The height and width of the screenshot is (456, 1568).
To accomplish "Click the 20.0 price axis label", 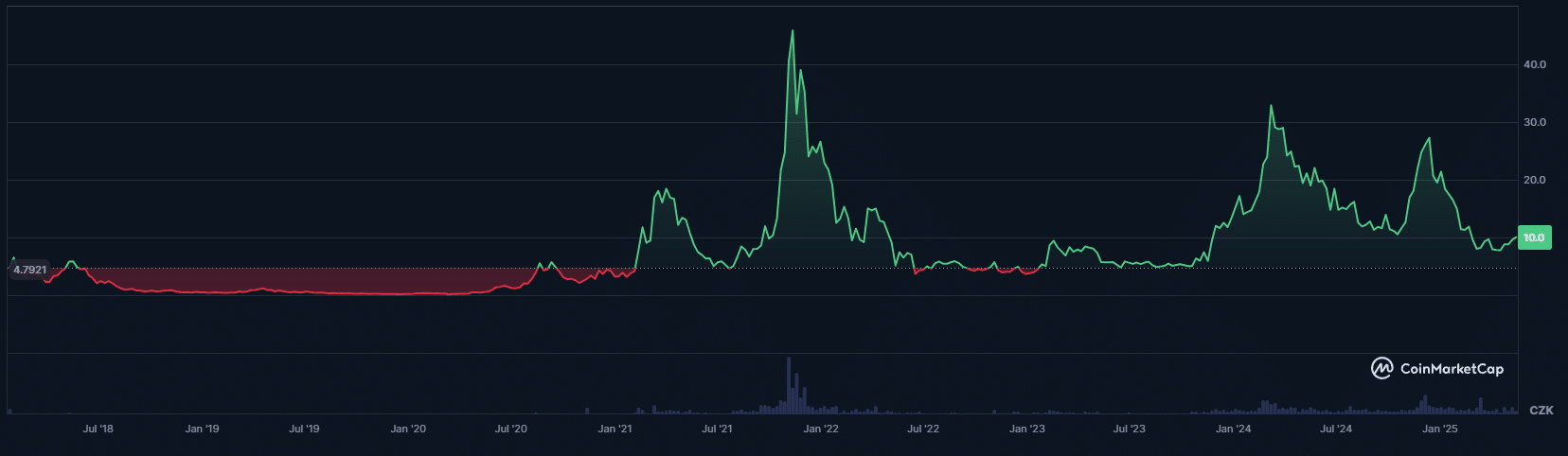I will pos(1534,180).
